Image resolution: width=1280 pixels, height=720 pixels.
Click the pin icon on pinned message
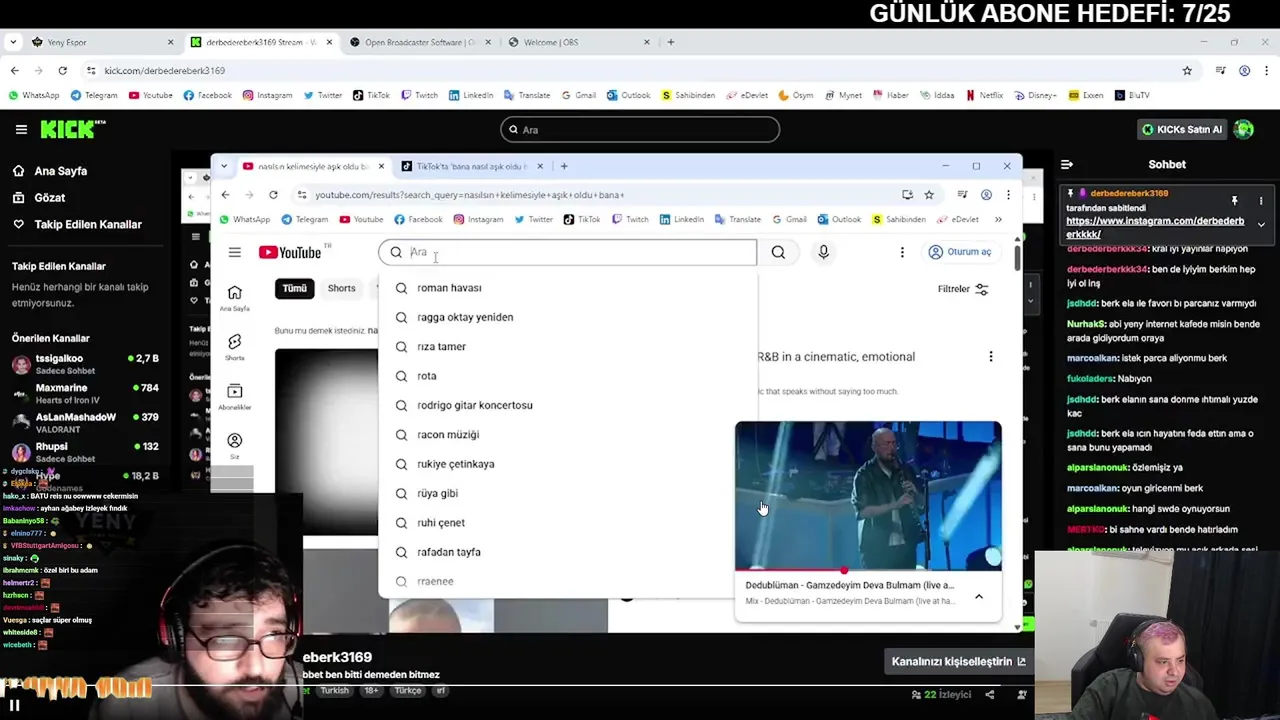[x=1234, y=200]
